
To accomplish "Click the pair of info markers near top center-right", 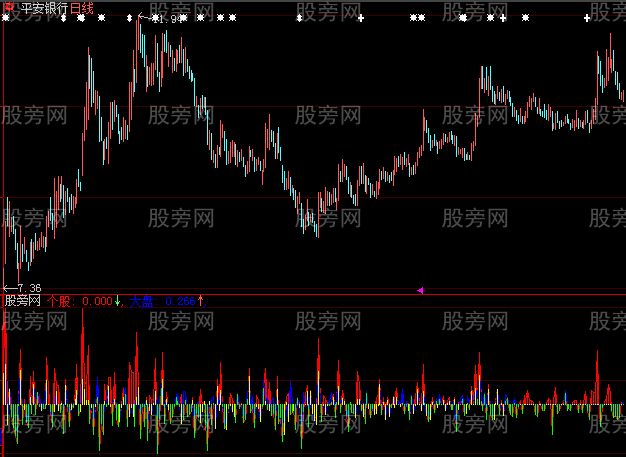I will pos(418,18).
